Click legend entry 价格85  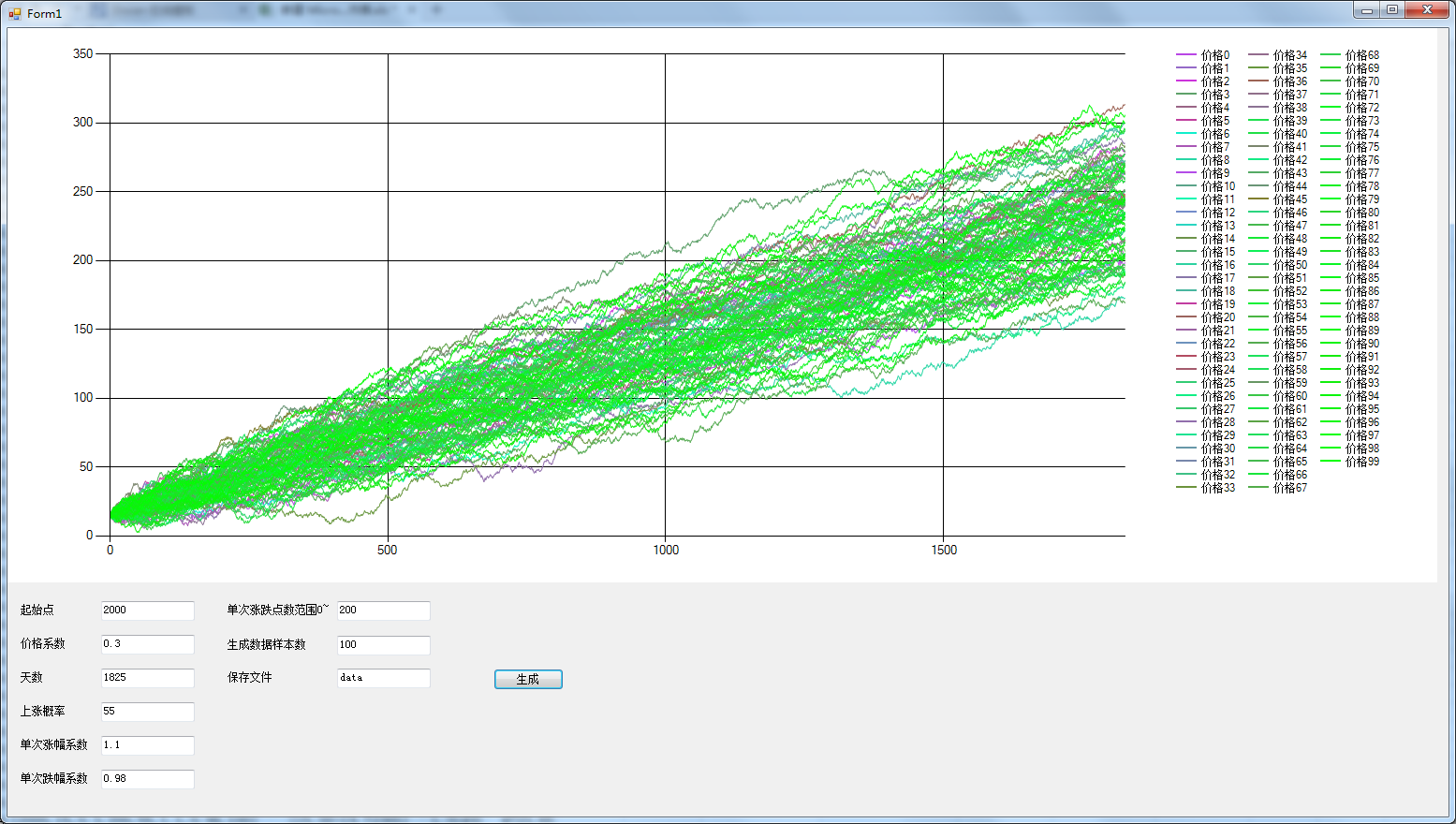[x=1350, y=278]
